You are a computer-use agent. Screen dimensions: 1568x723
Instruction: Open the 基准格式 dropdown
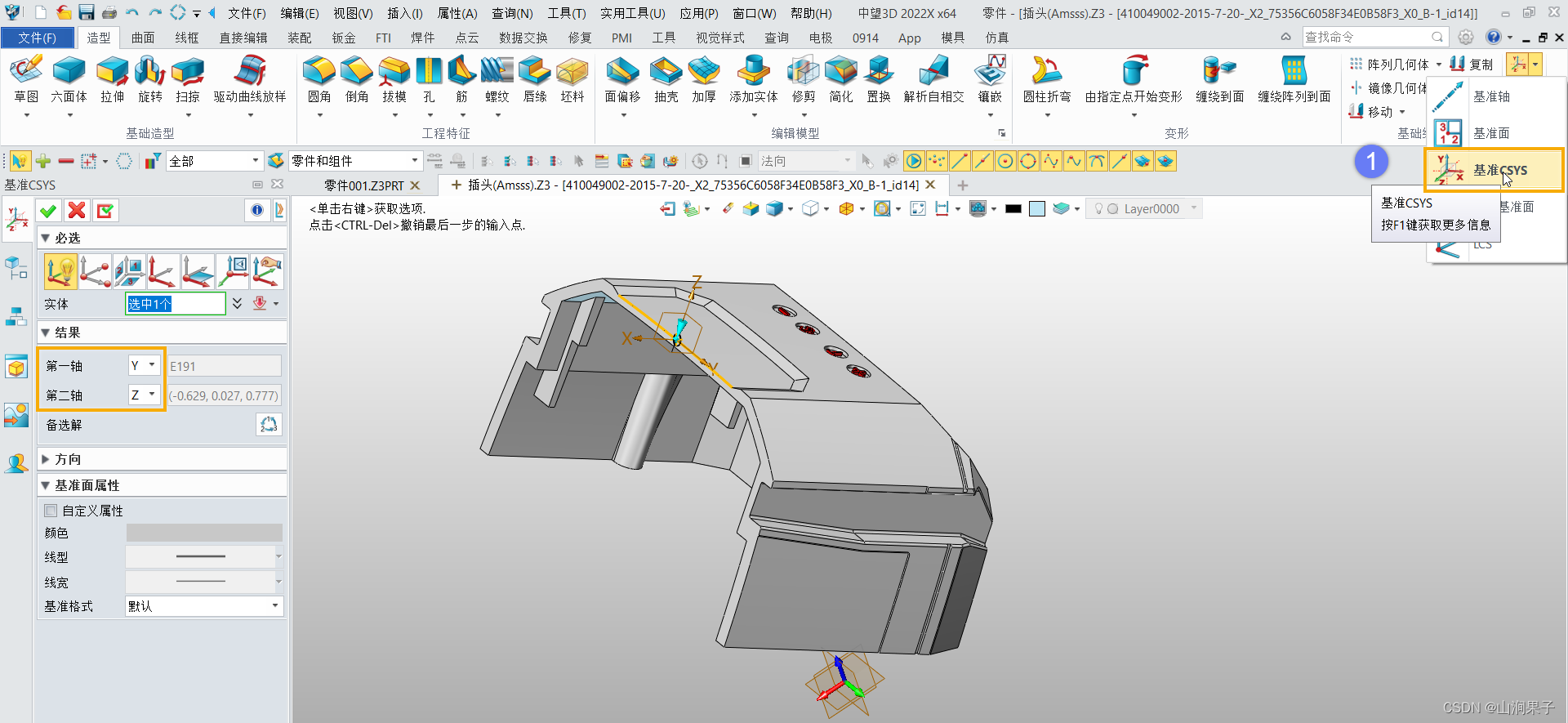click(x=203, y=606)
